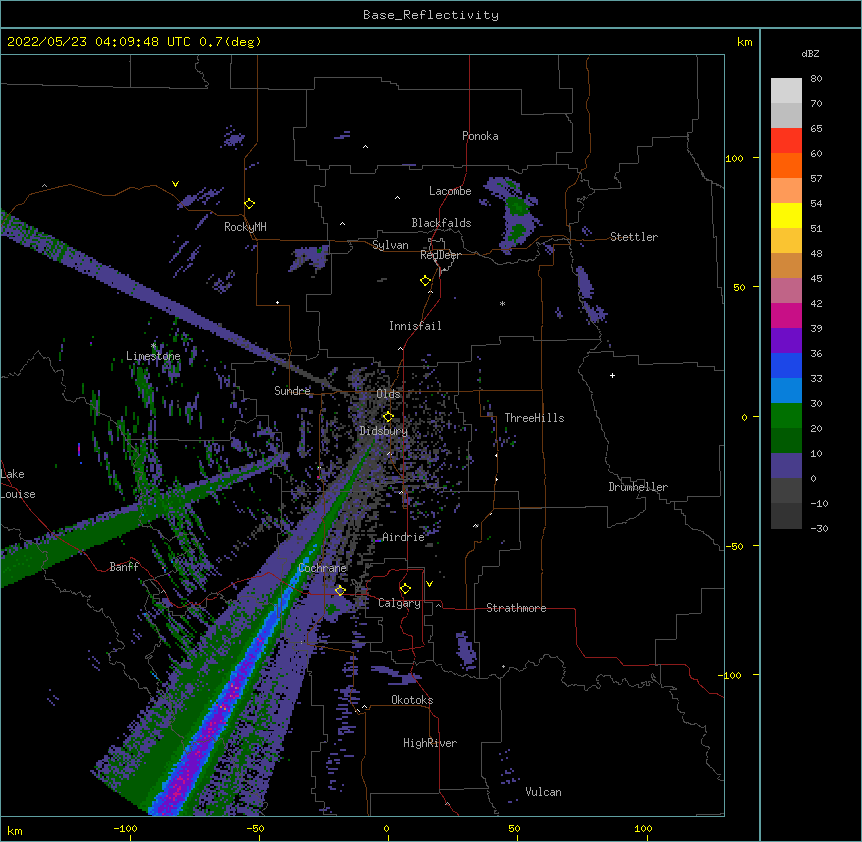
Task: Click the yellow diamond marker above Calgary label
Action: point(405,589)
